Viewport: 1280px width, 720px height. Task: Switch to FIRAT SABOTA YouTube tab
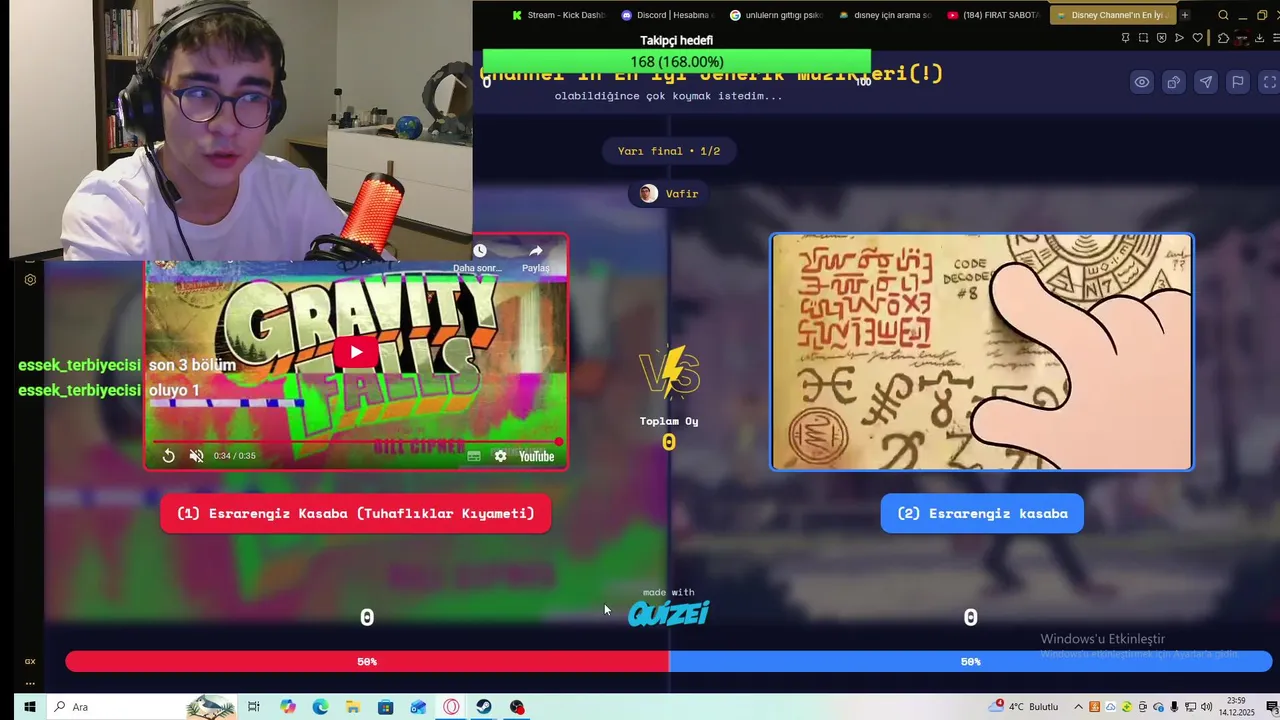[994, 15]
